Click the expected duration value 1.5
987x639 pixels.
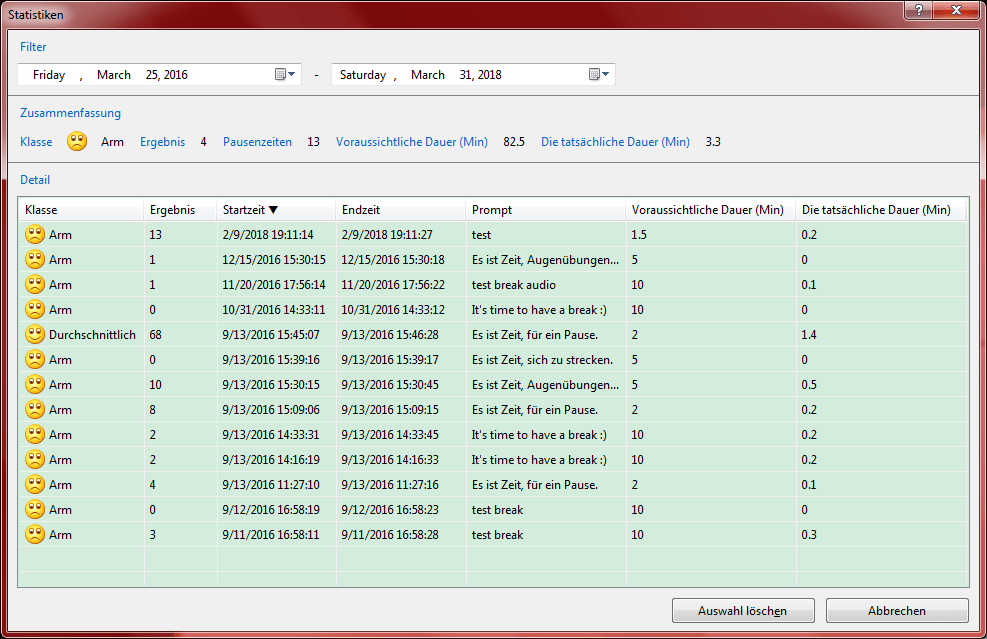coord(639,234)
